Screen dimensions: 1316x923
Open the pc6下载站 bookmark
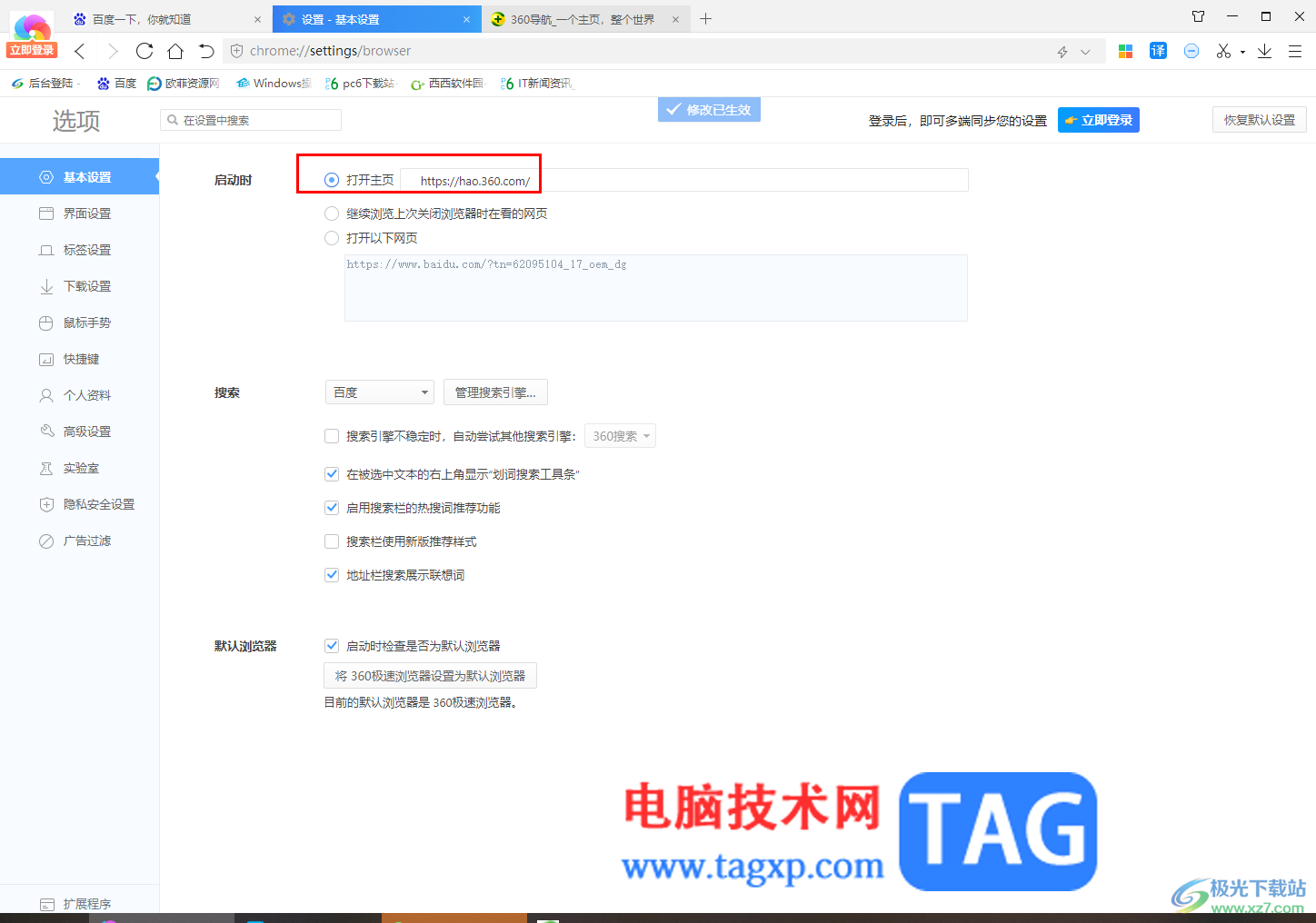pyautogui.click(x=361, y=84)
